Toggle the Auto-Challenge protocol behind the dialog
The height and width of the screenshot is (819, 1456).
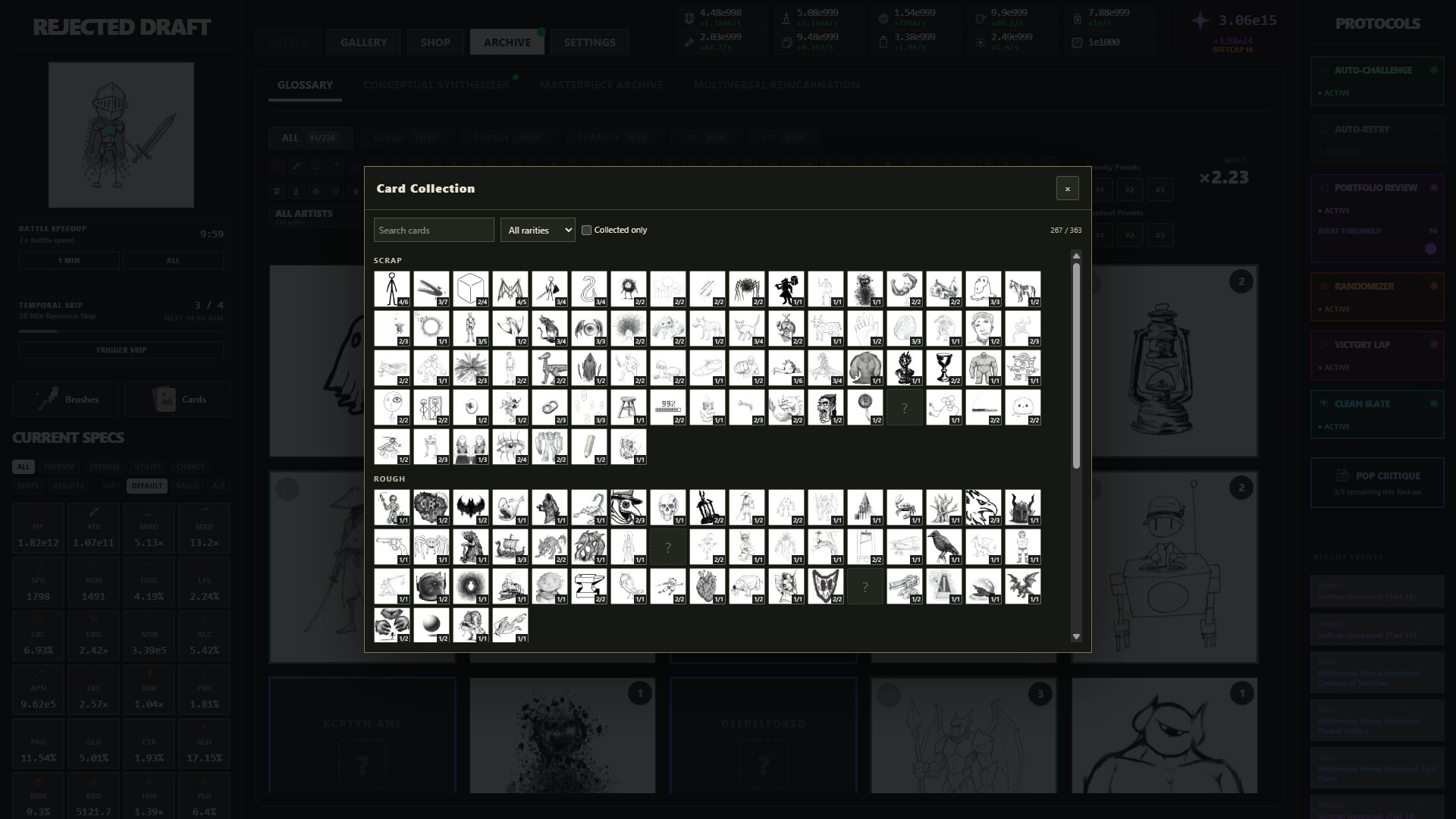pyautogui.click(x=1377, y=81)
